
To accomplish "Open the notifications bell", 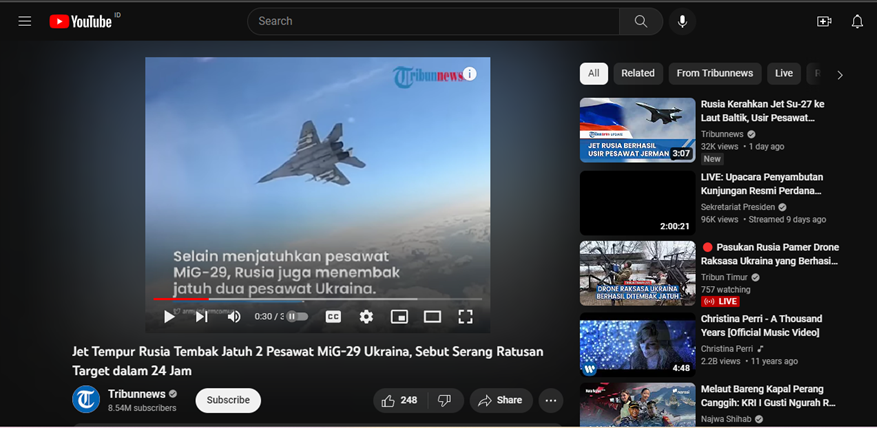I will click(857, 21).
